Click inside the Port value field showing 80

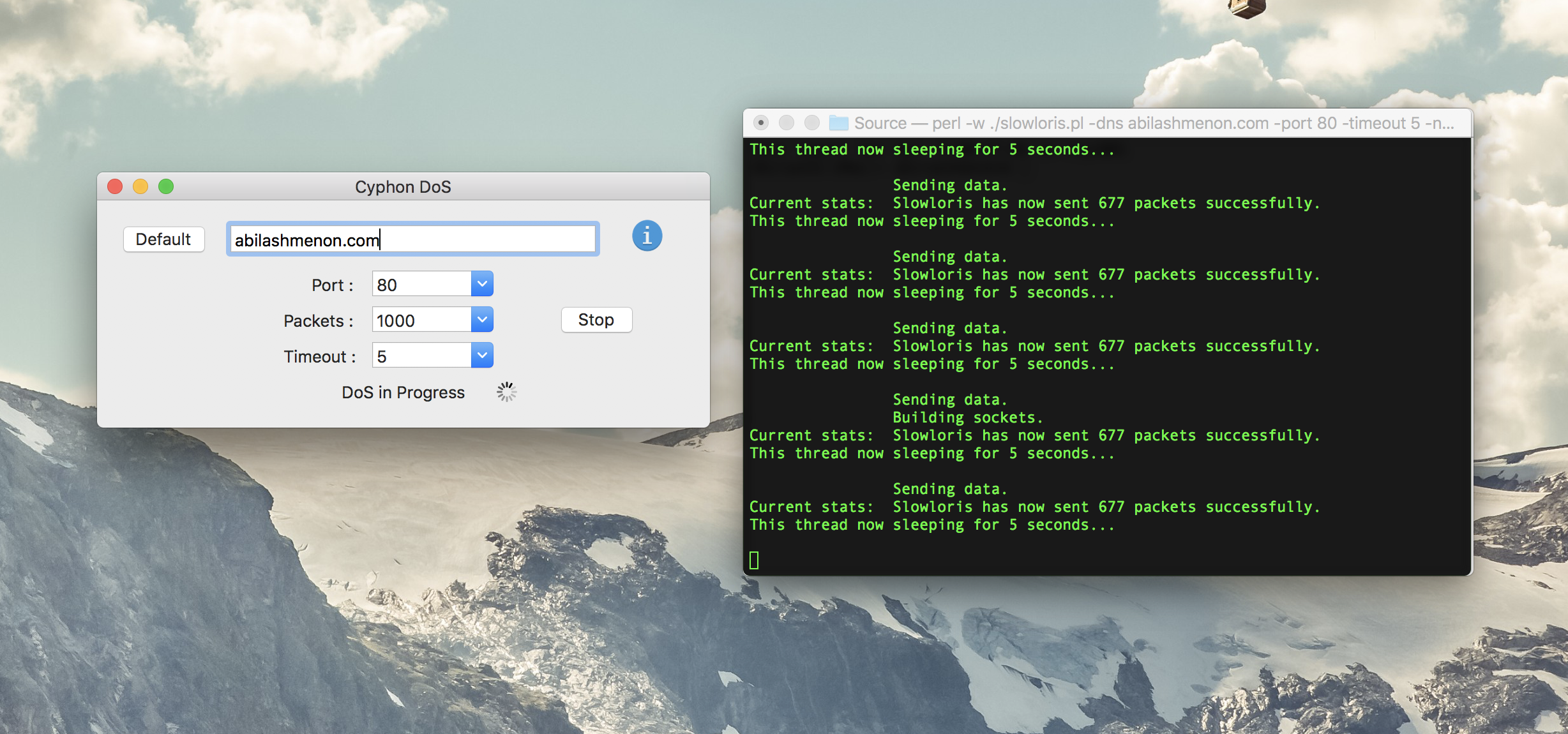tap(421, 284)
